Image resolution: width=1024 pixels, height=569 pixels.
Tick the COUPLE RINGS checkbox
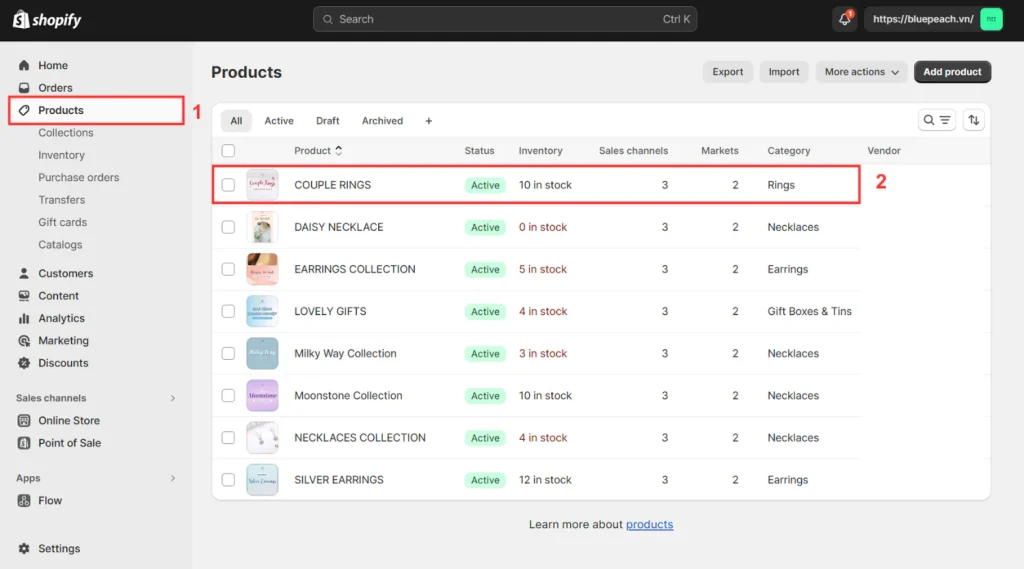[229, 185]
